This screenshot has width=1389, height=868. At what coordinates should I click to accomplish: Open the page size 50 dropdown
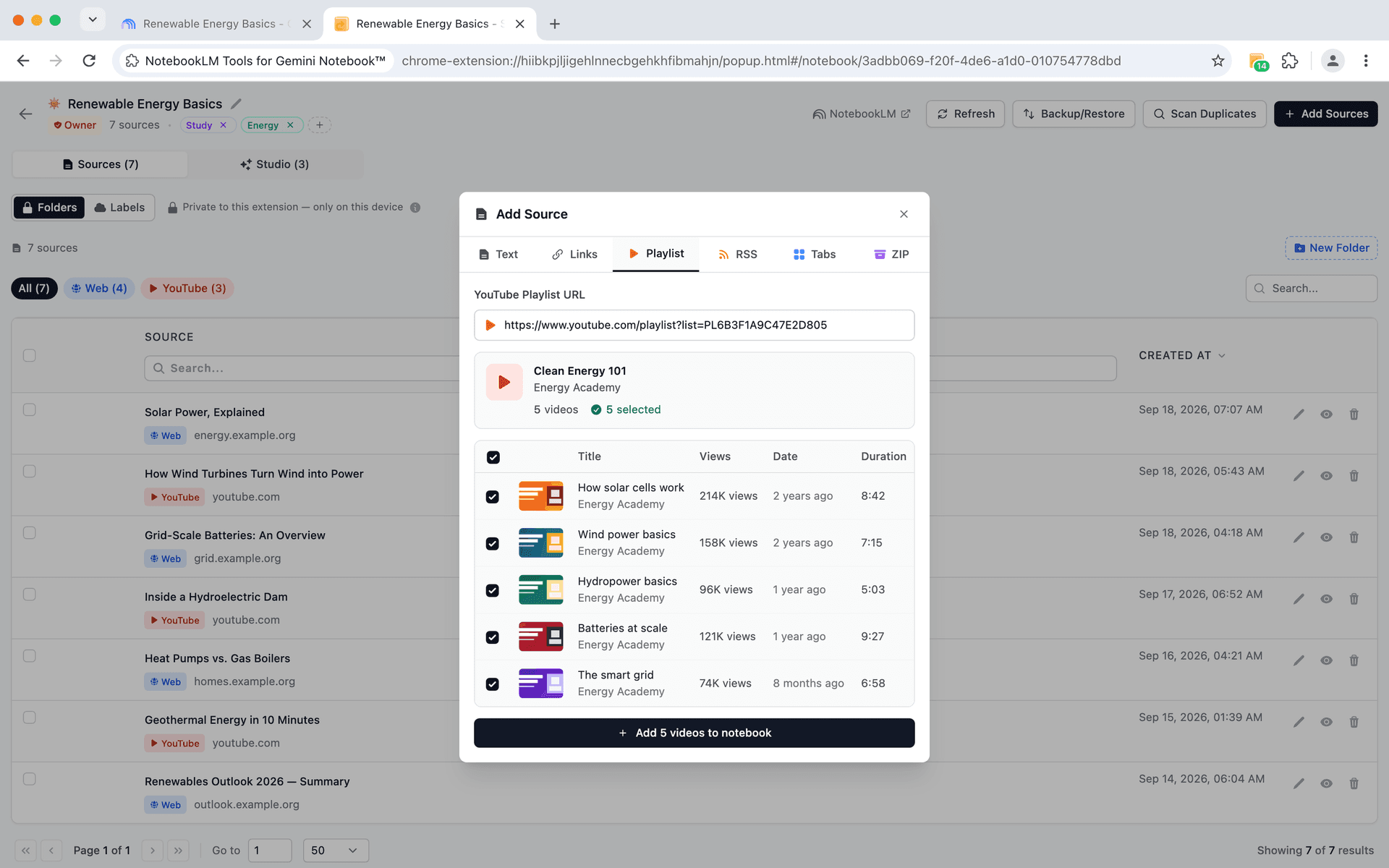tap(336, 851)
